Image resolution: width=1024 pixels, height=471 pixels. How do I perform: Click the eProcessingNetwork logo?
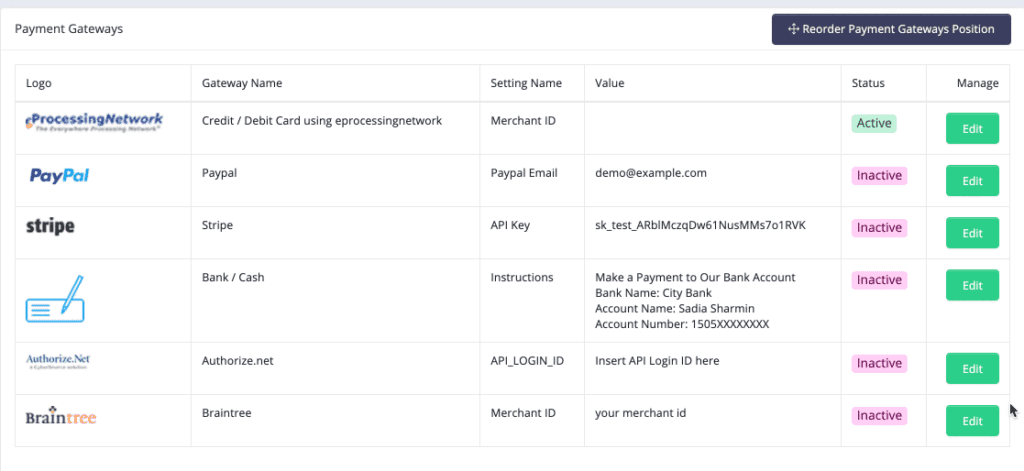pyautogui.click(x=94, y=123)
